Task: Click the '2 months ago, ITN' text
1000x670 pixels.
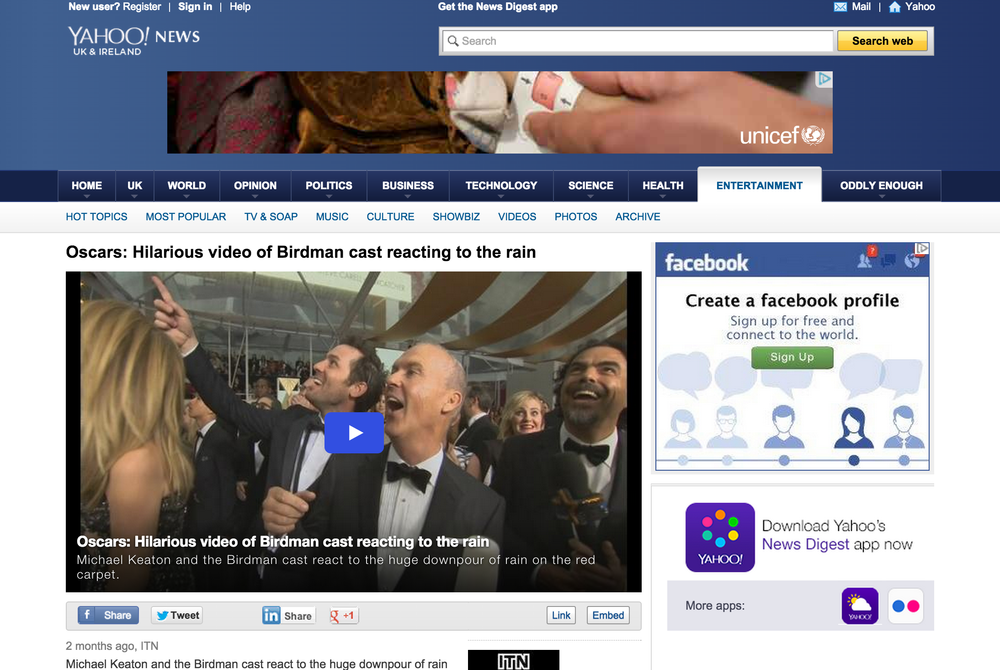Action: [112, 646]
